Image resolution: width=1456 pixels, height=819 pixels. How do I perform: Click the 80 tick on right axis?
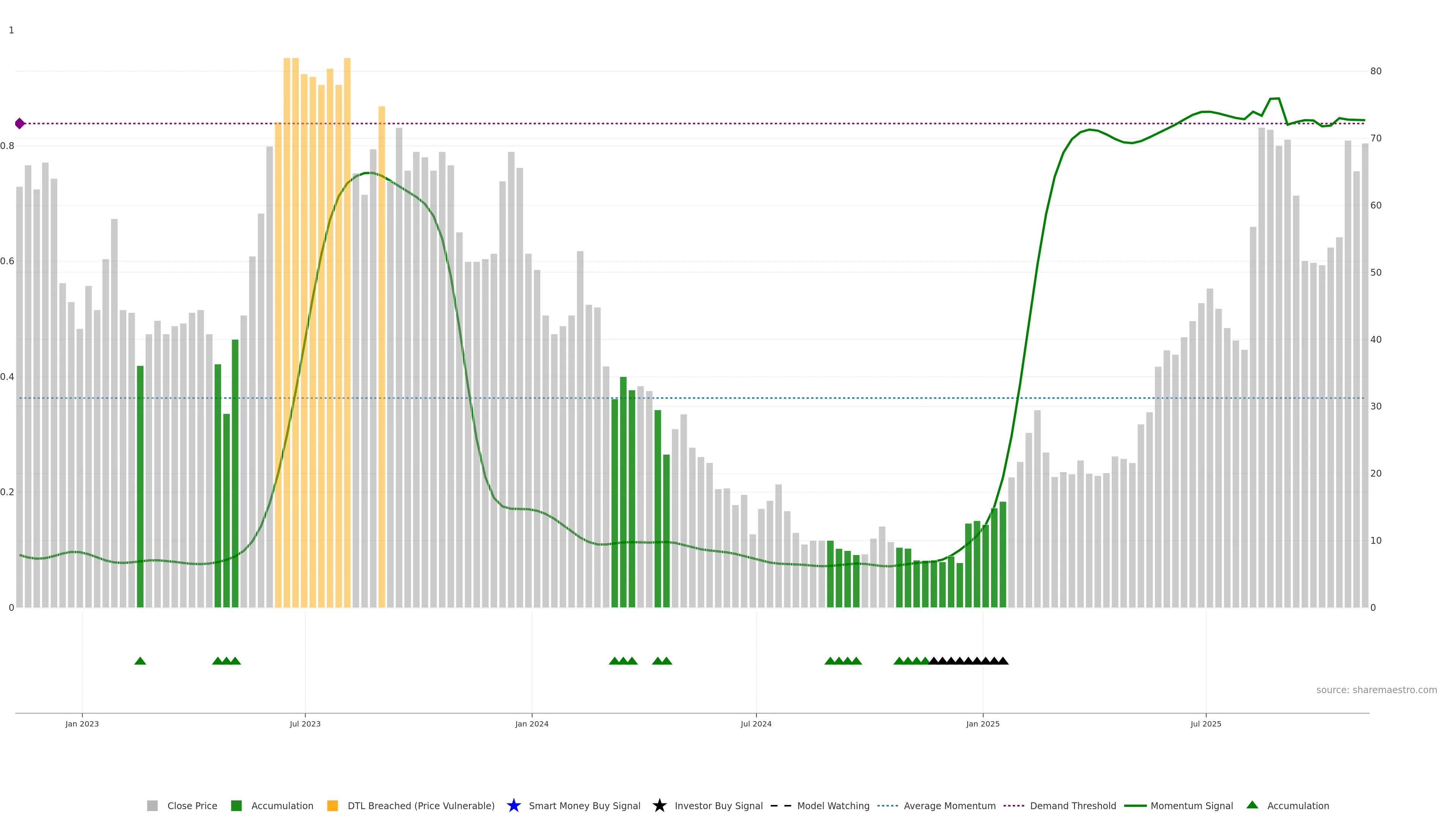coord(1376,71)
